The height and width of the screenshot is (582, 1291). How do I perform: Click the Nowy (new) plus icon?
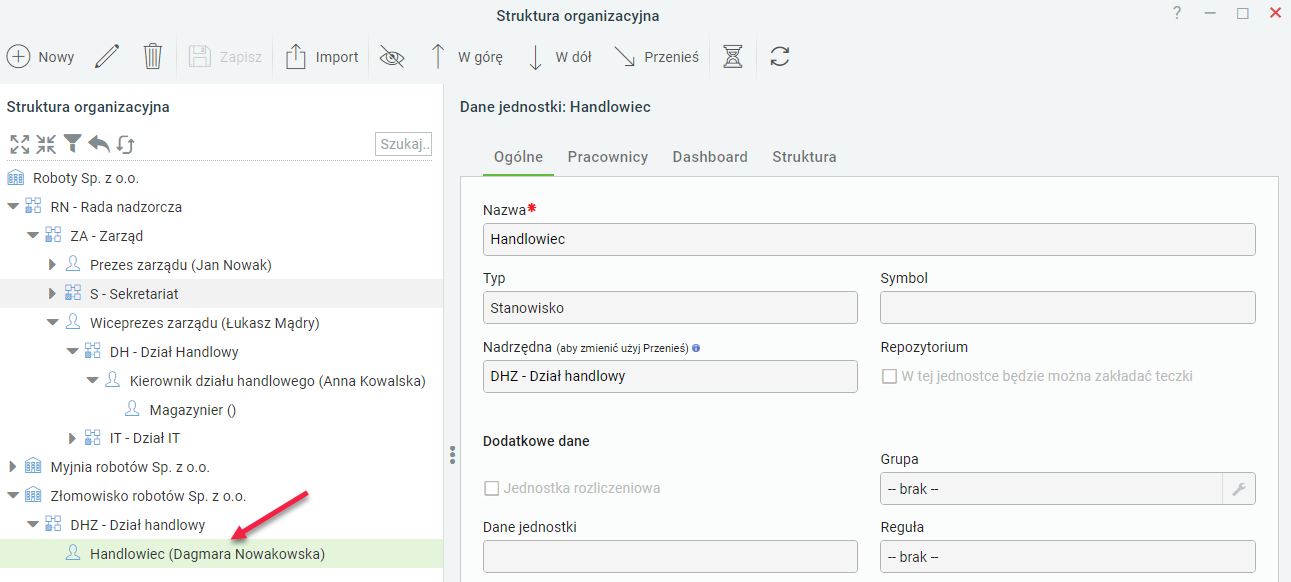click(x=18, y=57)
